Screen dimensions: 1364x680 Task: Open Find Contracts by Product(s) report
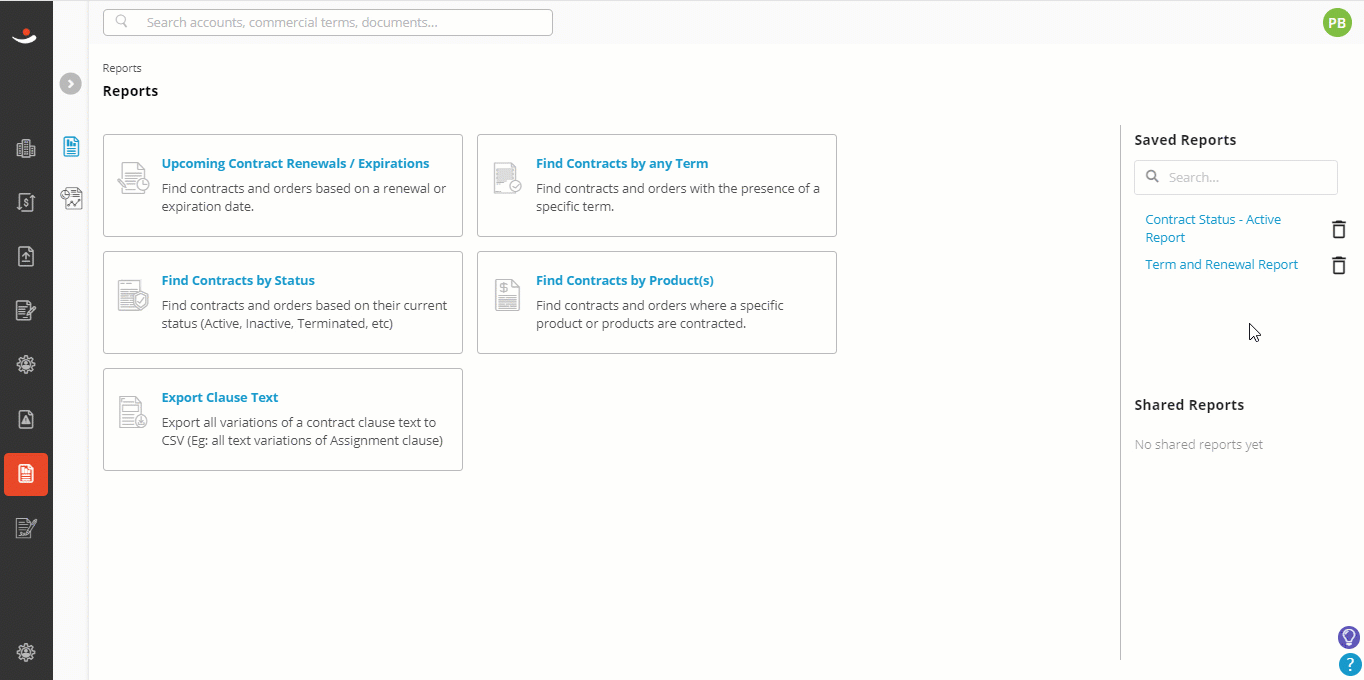tap(625, 280)
